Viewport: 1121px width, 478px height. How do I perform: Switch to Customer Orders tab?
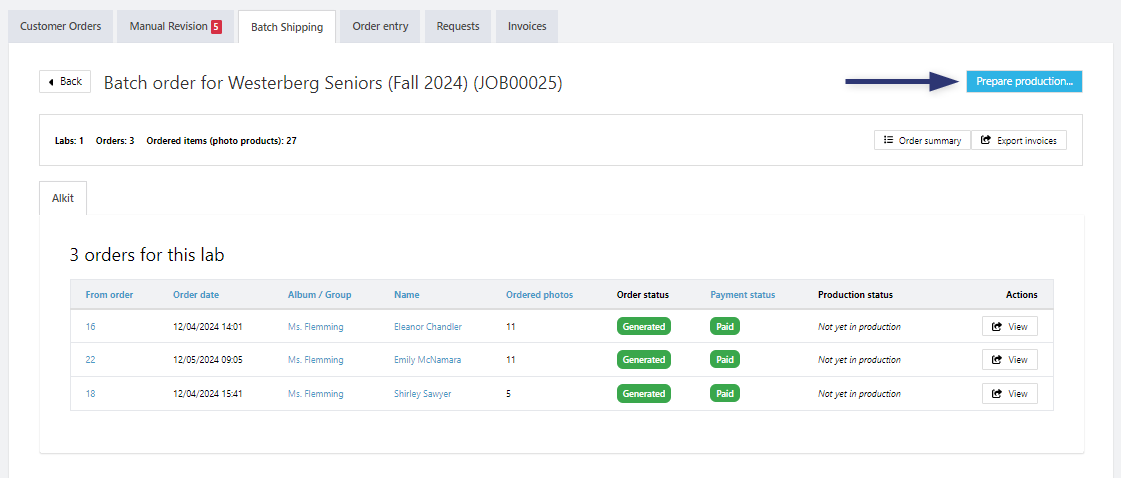tap(61, 26)
